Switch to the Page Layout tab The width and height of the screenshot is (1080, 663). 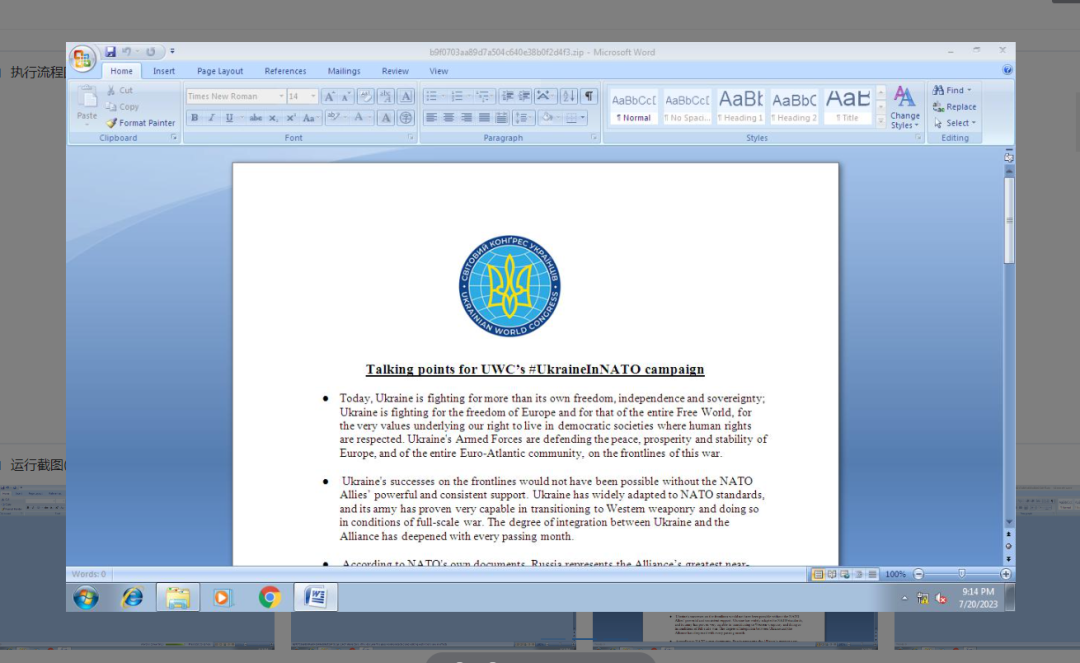pos(220,71)
